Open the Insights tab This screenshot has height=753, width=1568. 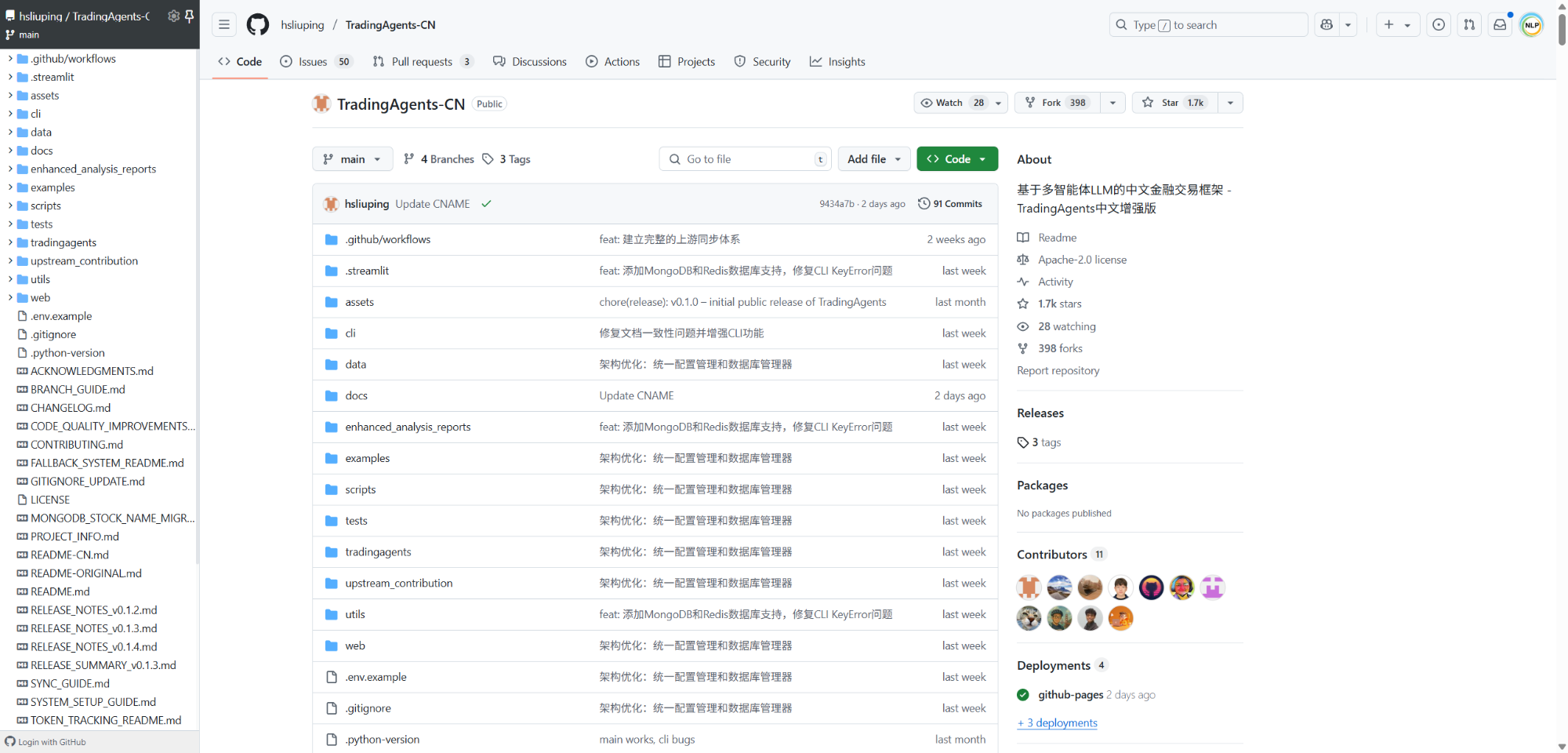[x=837, y=62]
